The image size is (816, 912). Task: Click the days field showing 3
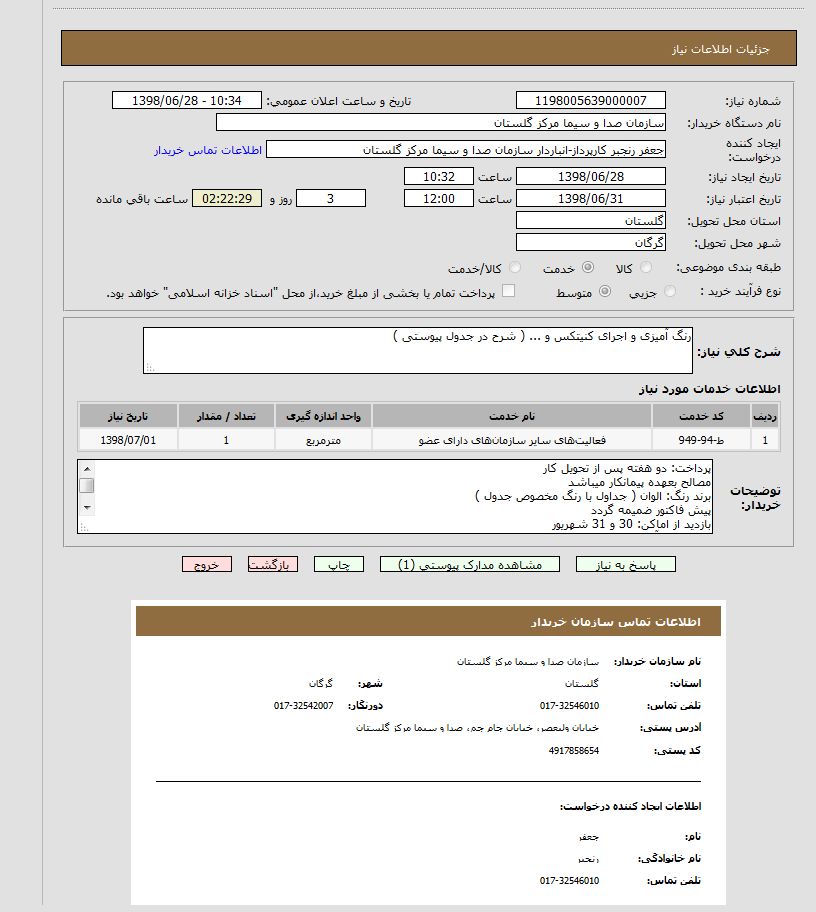point(331,197)
